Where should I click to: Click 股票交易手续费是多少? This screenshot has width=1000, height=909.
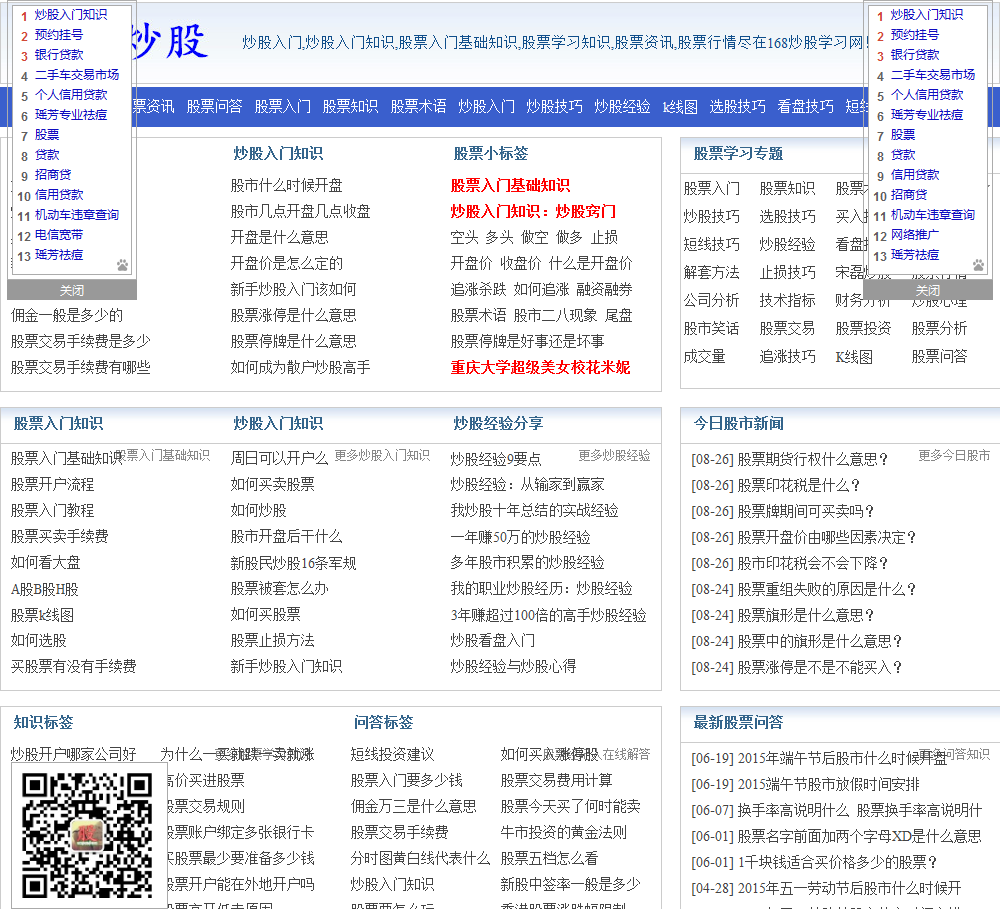pos(80,341)
